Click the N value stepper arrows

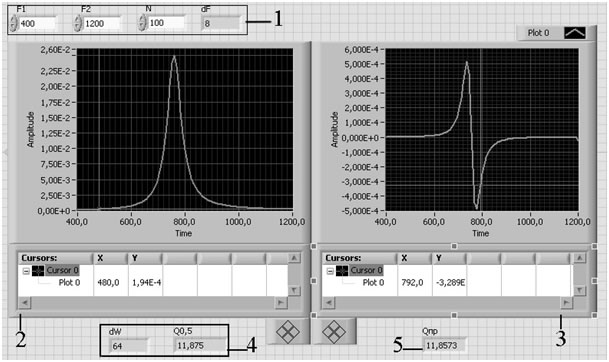[142, 23]
